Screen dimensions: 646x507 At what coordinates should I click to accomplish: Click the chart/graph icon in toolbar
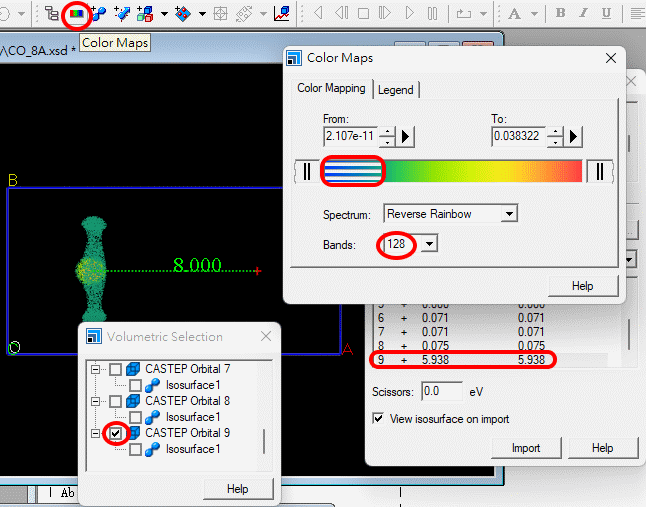pyautogui.click(x=282, y=14)
